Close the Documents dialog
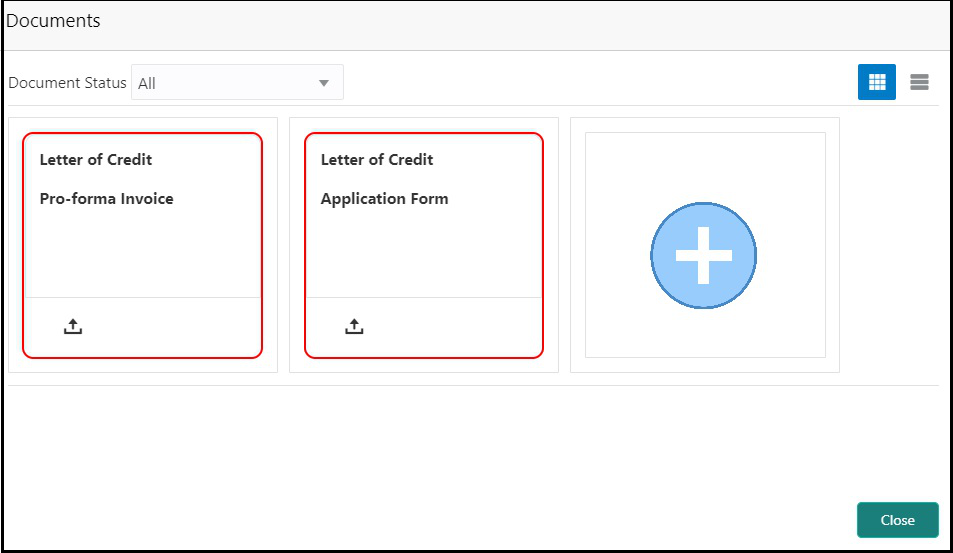Viewport: 953px width, 553px height. 898,520
